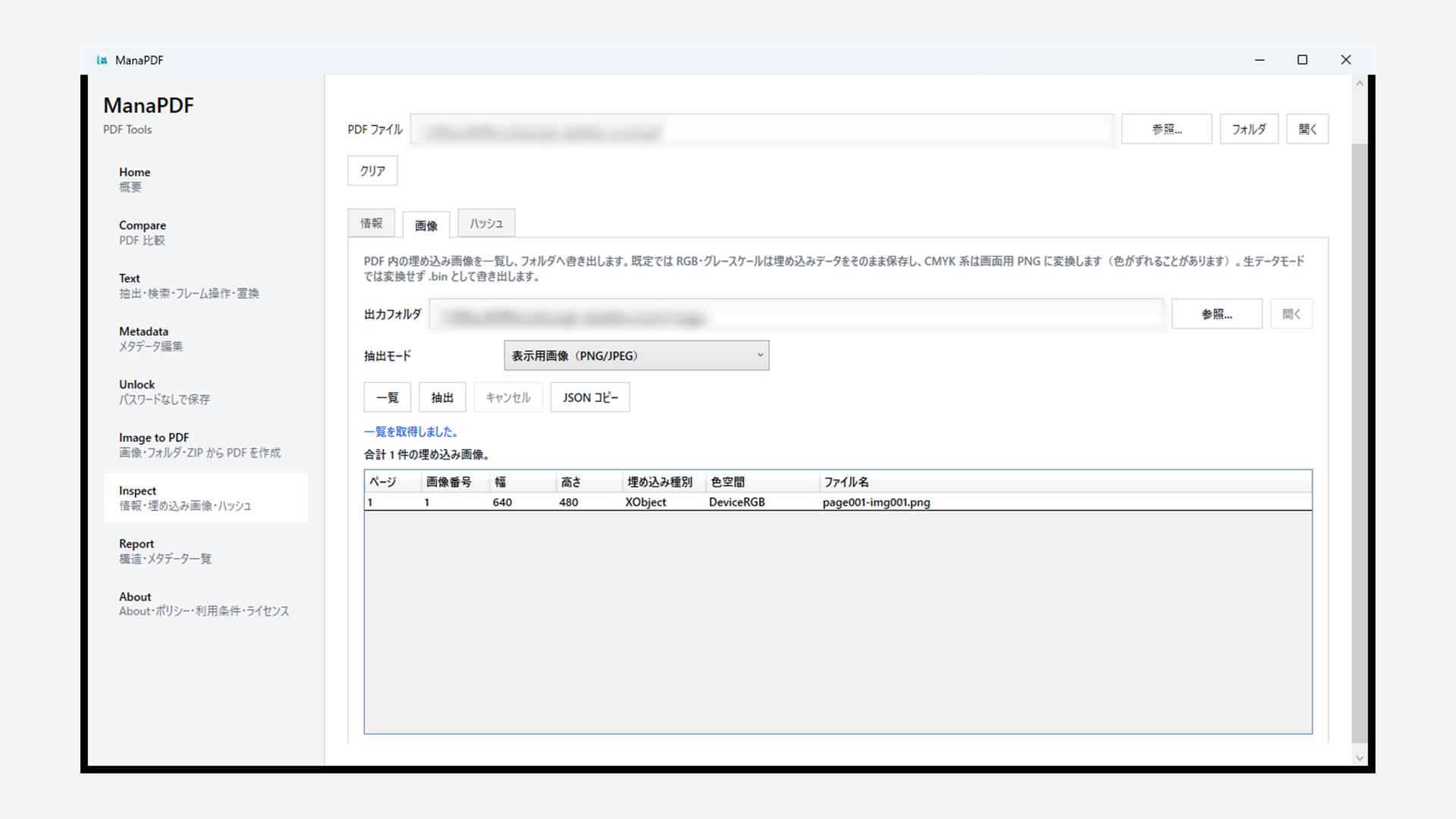Click the ファイル名 column header
Image resolution: width=1456 pixels, height=819 pixels.
pyautogui.click(x=1065, y=482)
